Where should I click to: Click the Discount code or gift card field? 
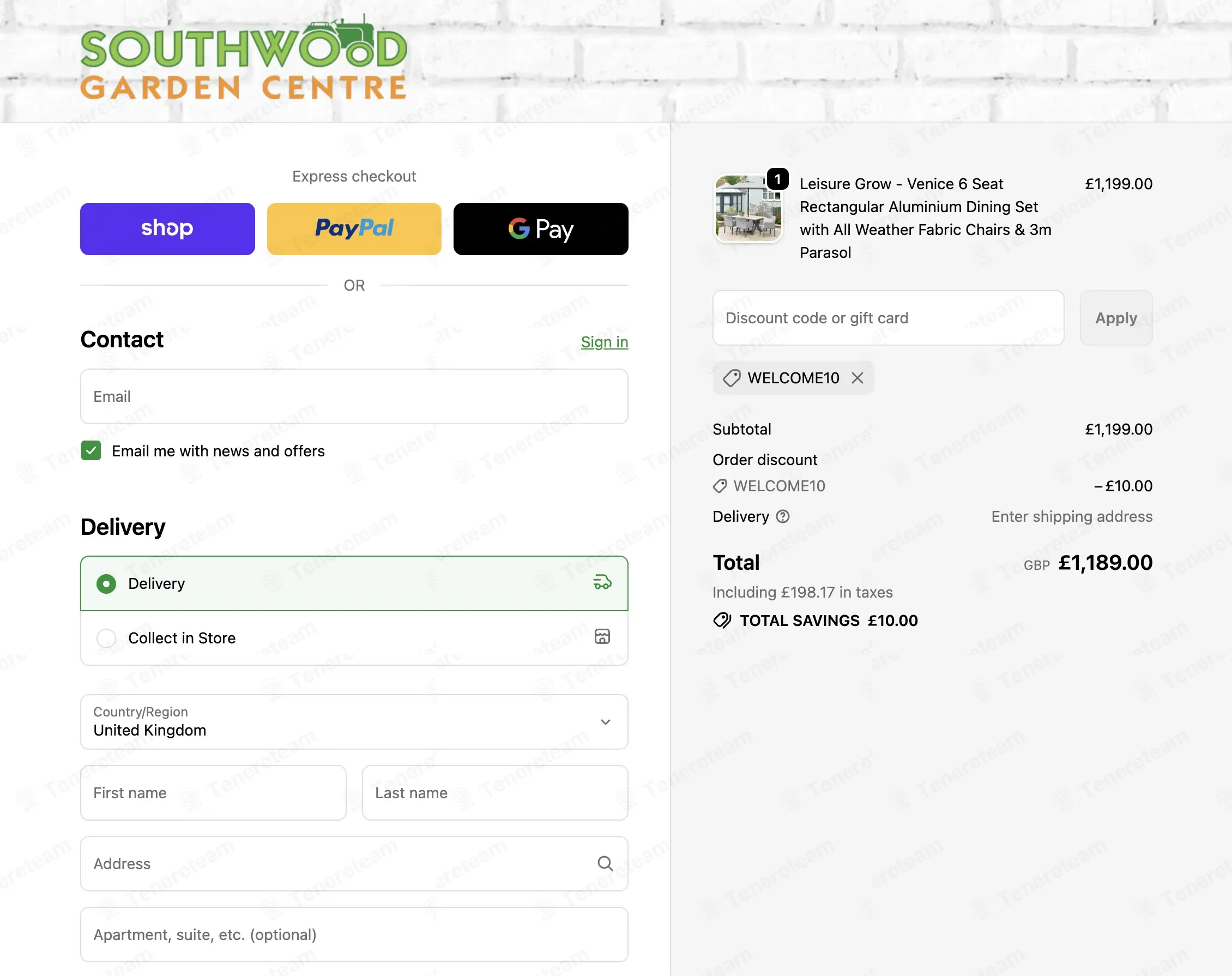888,318
